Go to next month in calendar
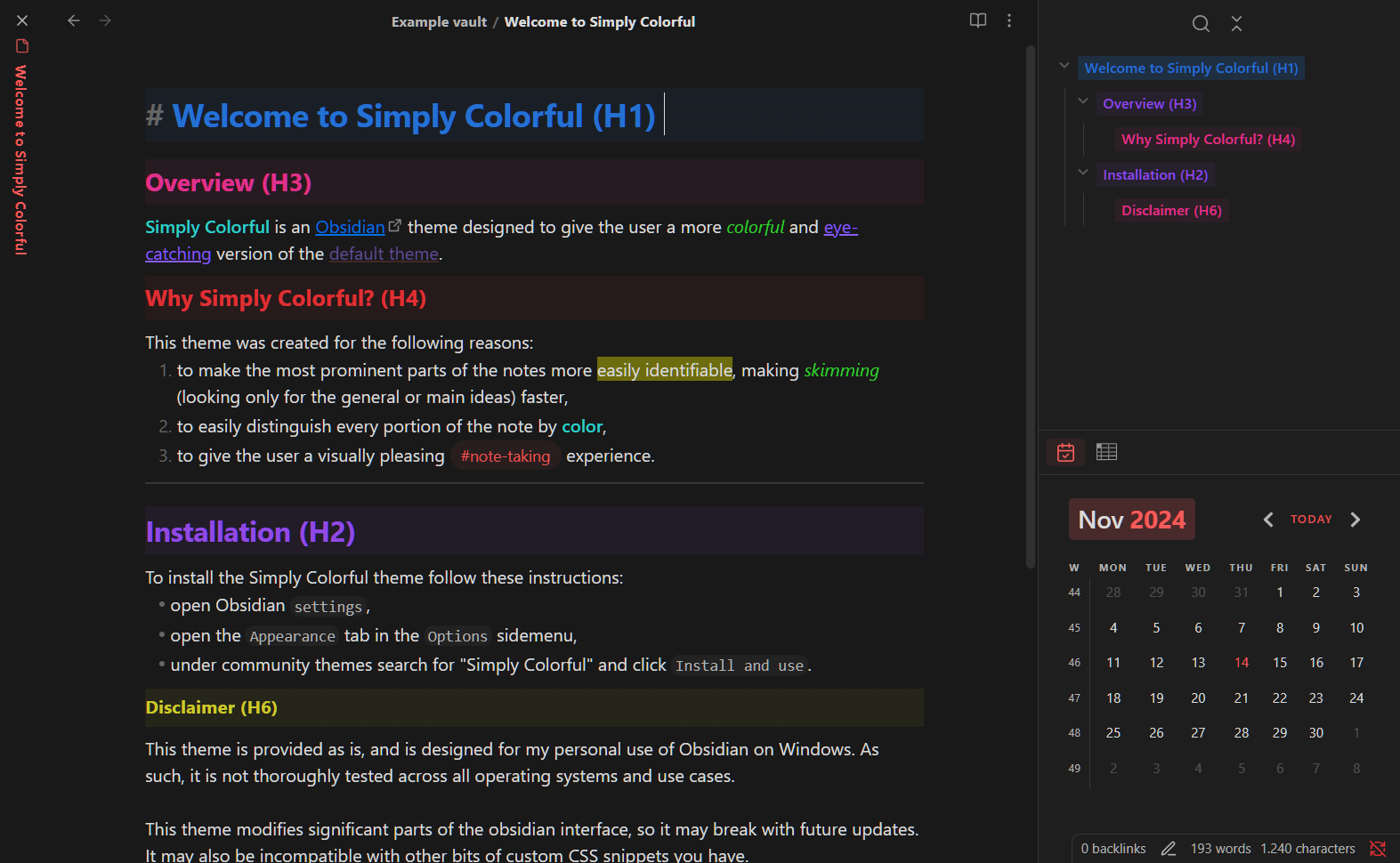The height and width of the screenshot is (863, 1400). tap(1355, 520)
